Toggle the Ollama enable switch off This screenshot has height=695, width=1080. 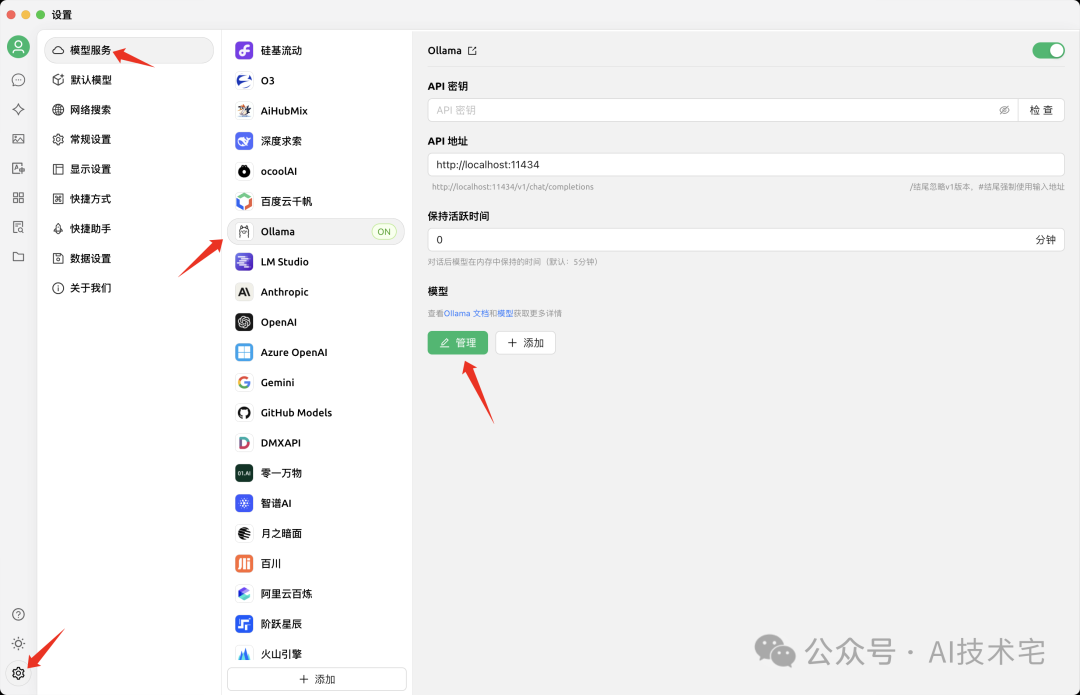tap(1048, 50)
